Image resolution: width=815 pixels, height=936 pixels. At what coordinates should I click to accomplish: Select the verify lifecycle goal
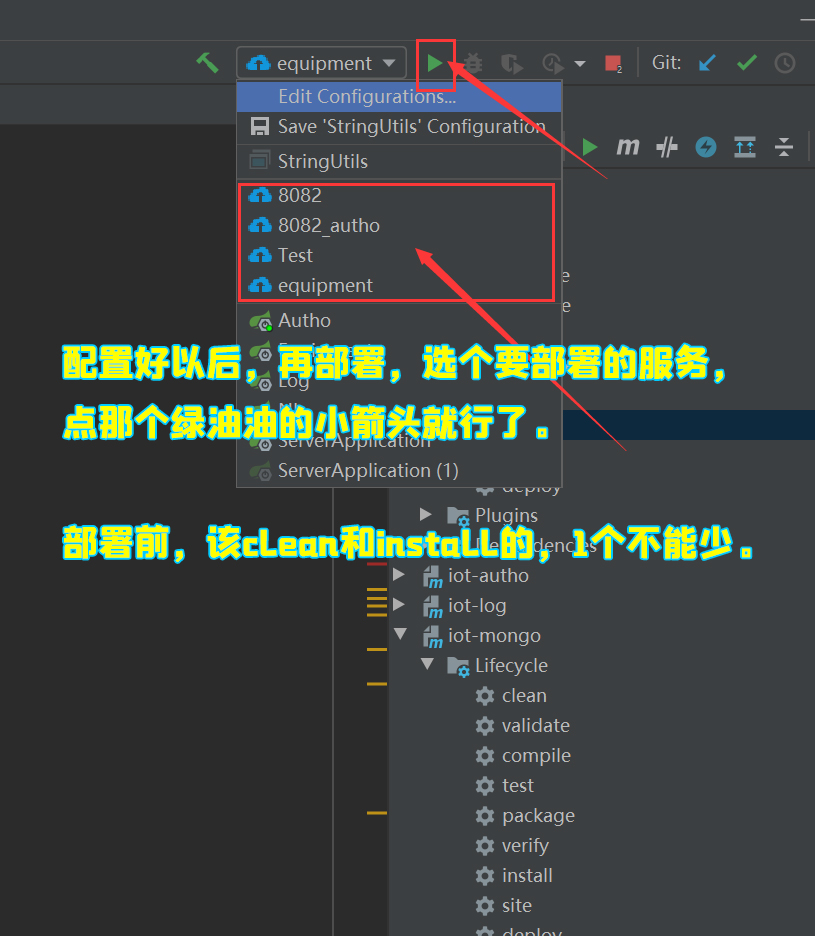tap(602, 845)
